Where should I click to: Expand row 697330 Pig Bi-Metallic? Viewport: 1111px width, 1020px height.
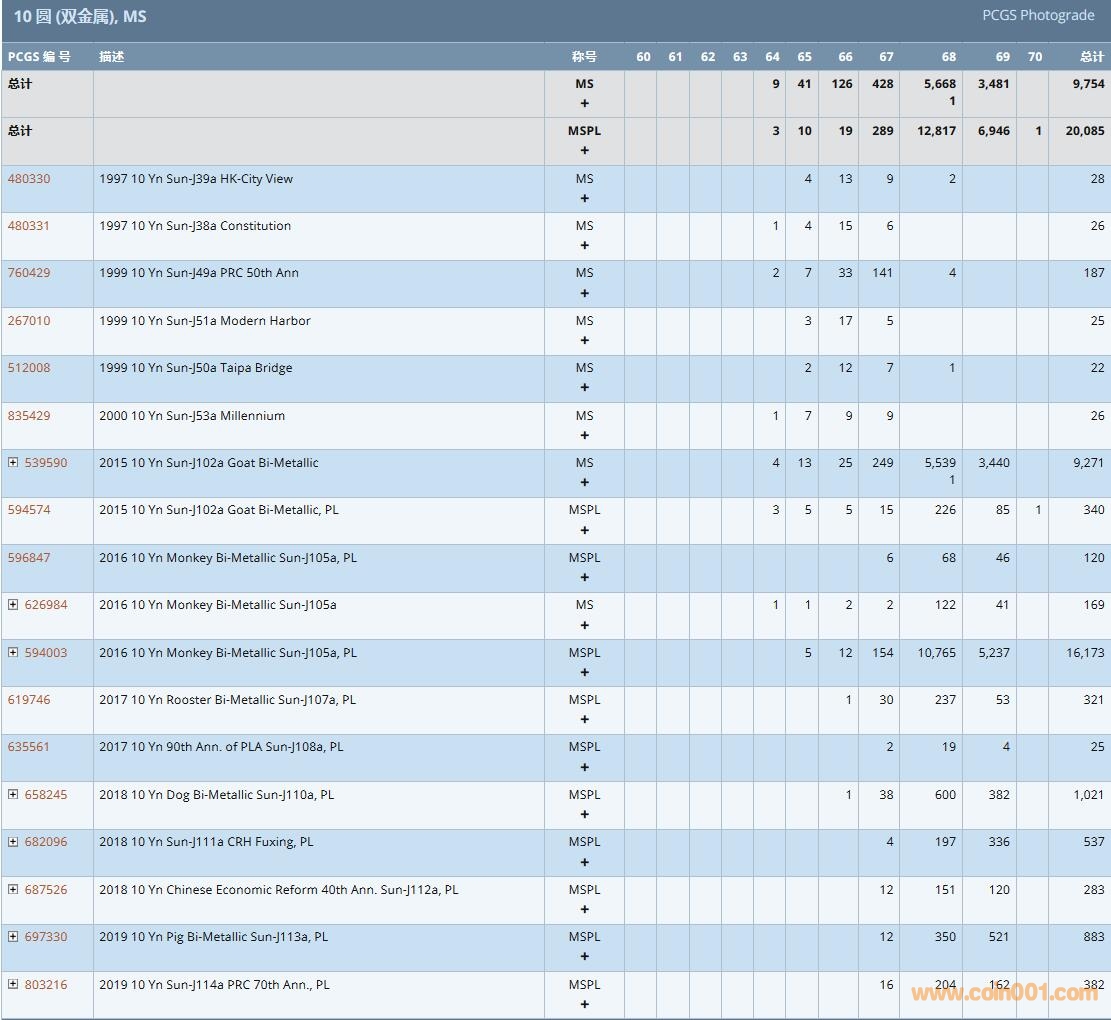[13, 937]
